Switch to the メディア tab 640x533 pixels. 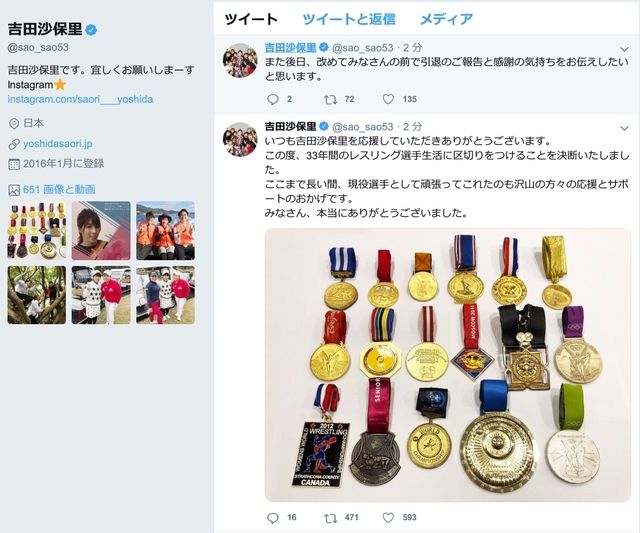(446, 19)
